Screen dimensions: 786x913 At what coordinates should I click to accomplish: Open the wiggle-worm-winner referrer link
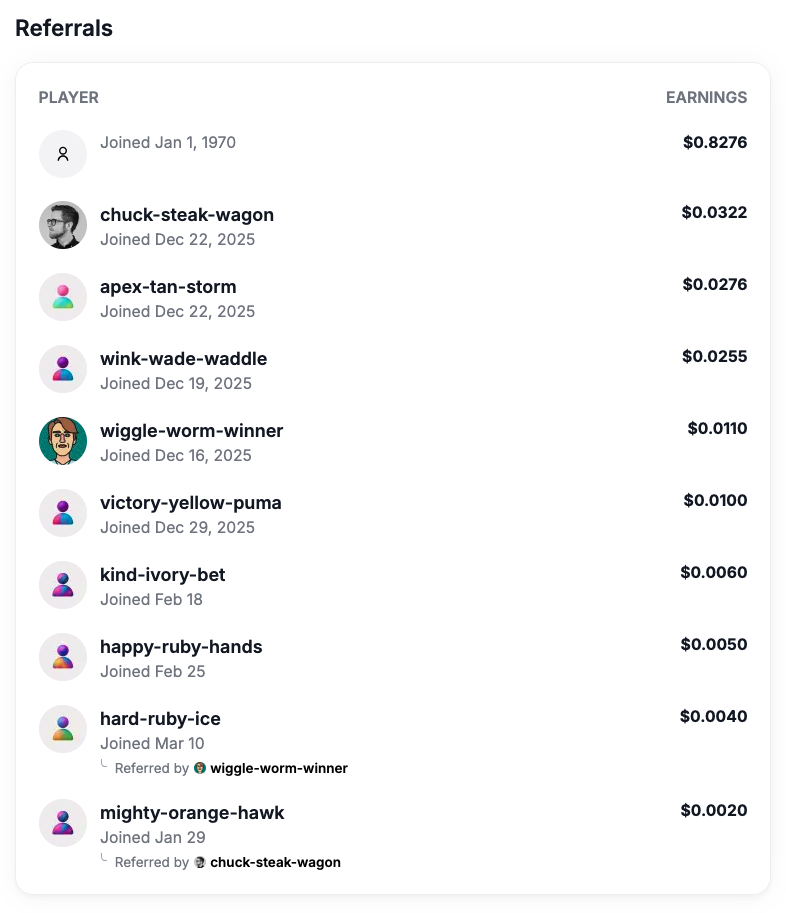coord(278,768)
